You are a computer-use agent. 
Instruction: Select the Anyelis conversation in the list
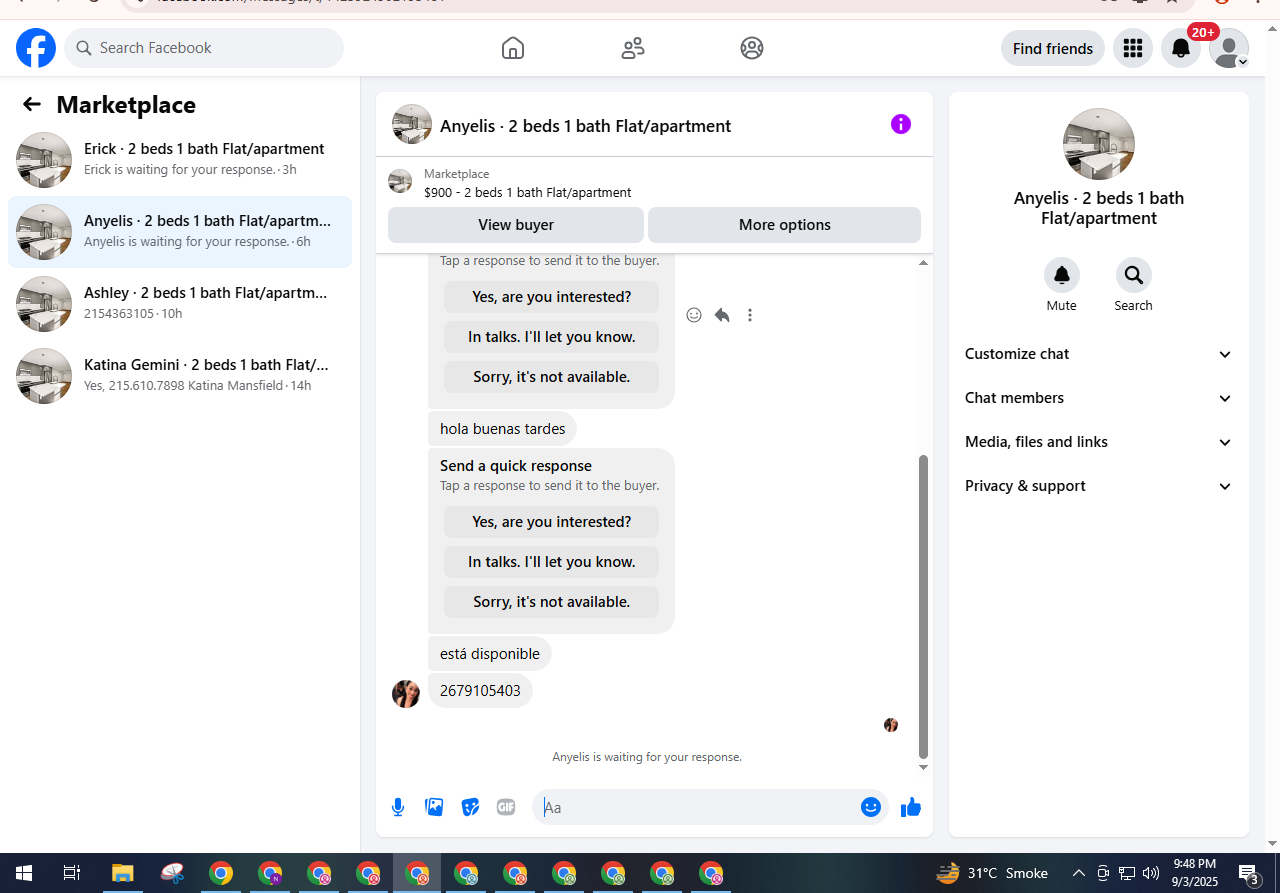pyautogui.click(x=180, y=232)
